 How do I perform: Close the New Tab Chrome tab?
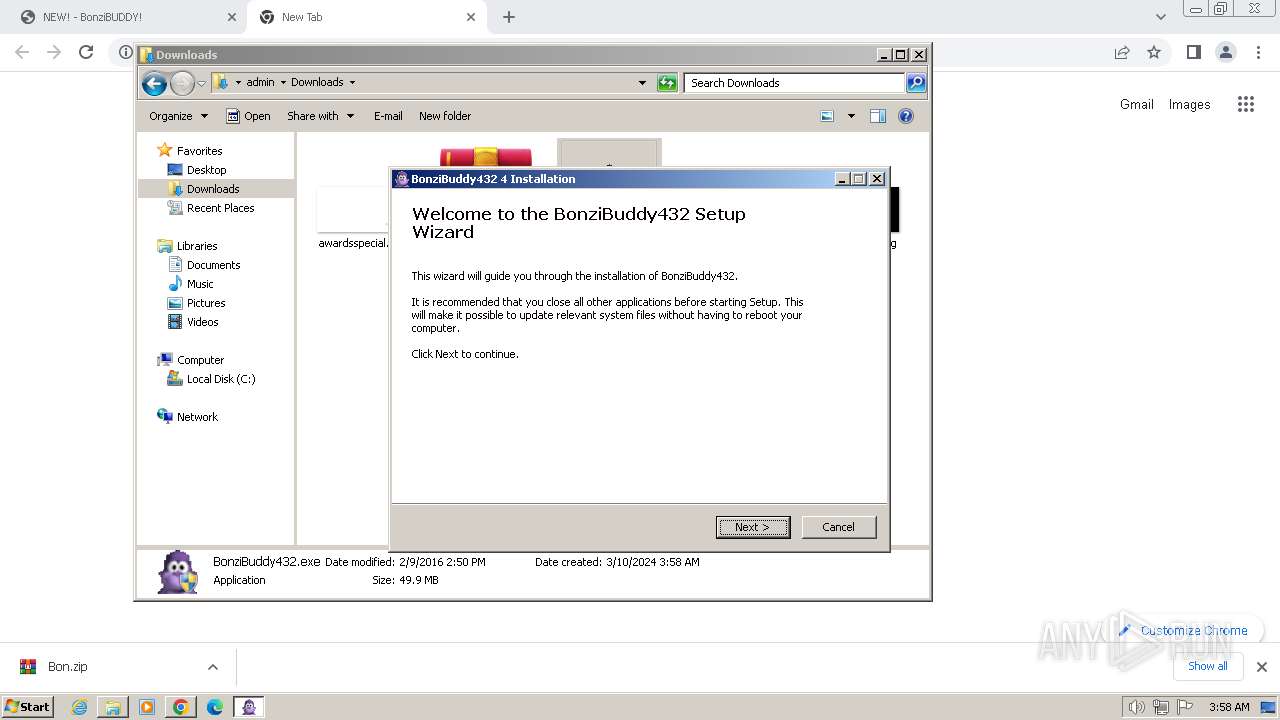(471, 17)
